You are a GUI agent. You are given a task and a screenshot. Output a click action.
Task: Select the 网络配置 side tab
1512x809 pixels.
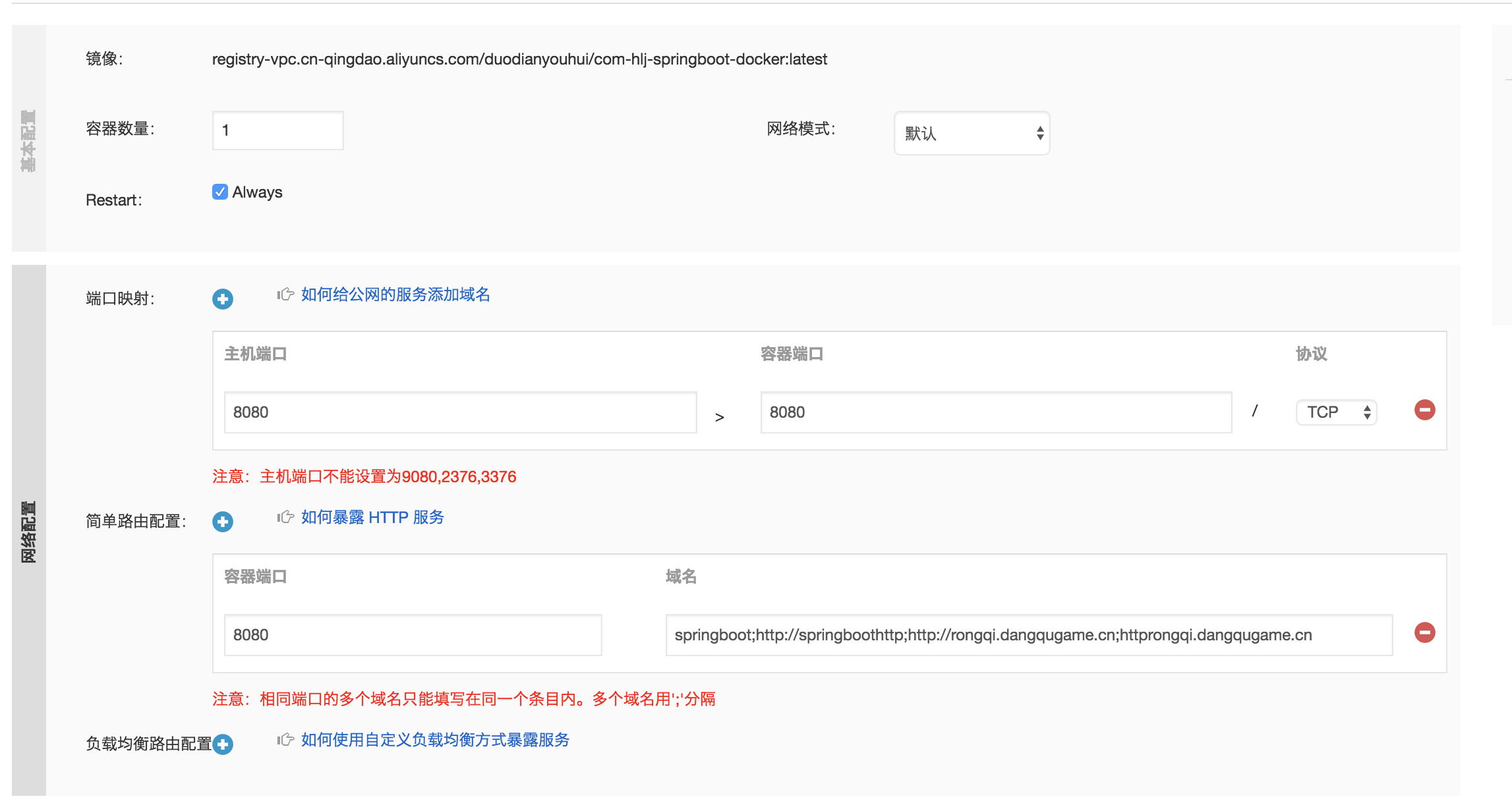(28, 531)
